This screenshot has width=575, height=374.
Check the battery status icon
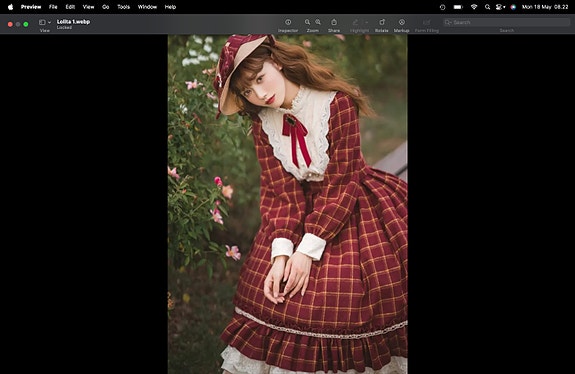point(458,7)
